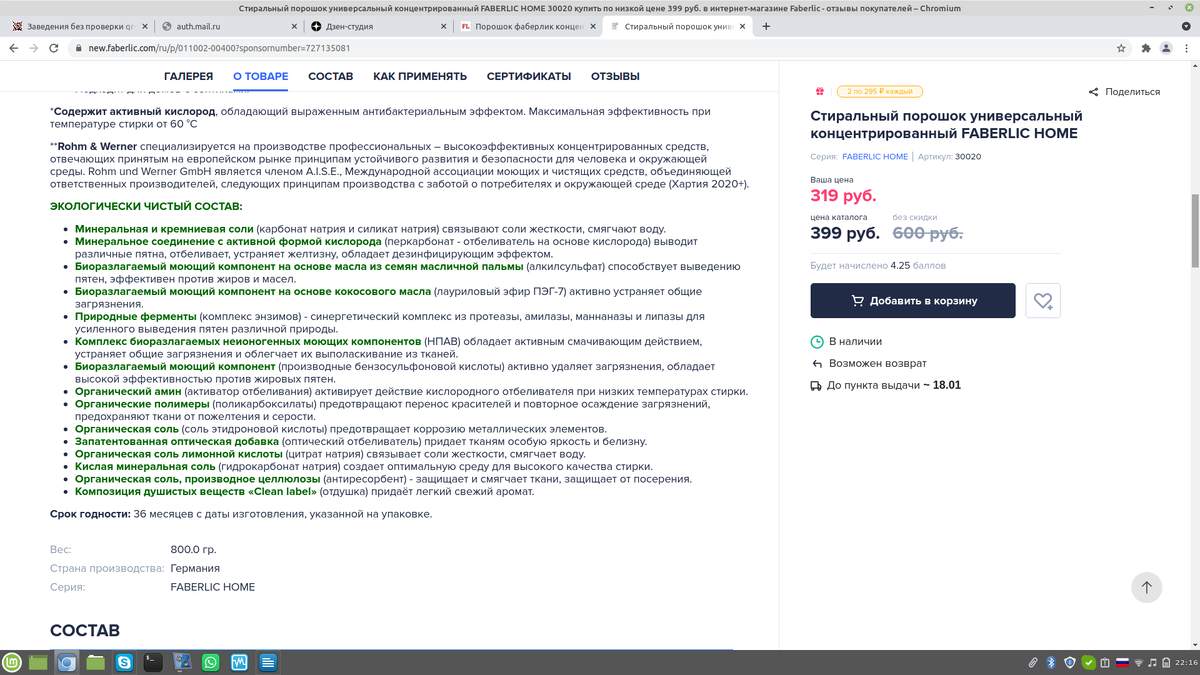The height and width of the screenshot is (675, 1200).
Task: Click the 'Страна производства: Германия' value
Action: tap(195, 568)
